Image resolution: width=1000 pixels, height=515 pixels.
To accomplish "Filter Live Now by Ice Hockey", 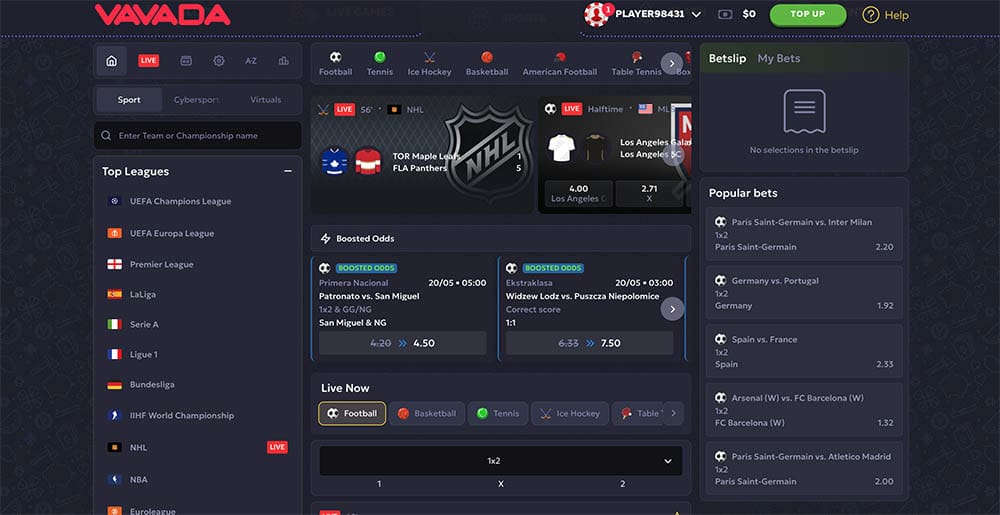I will point(570,413).
